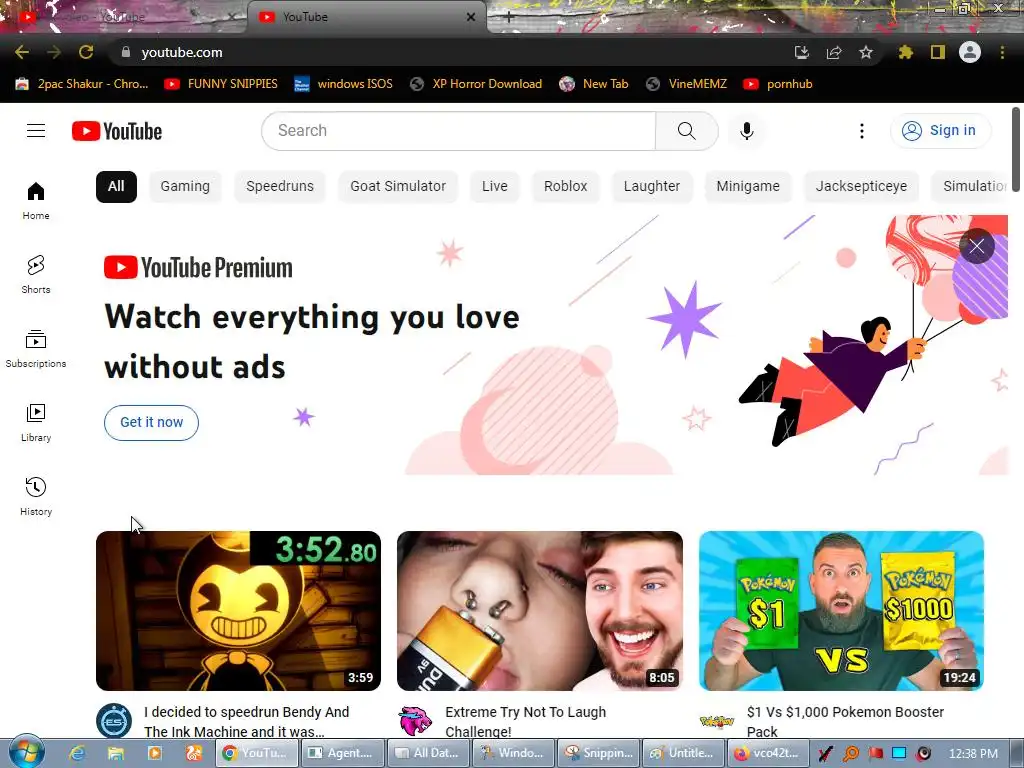
Task: Toggle the Chrome side panel icon
Action: point(938,52)
